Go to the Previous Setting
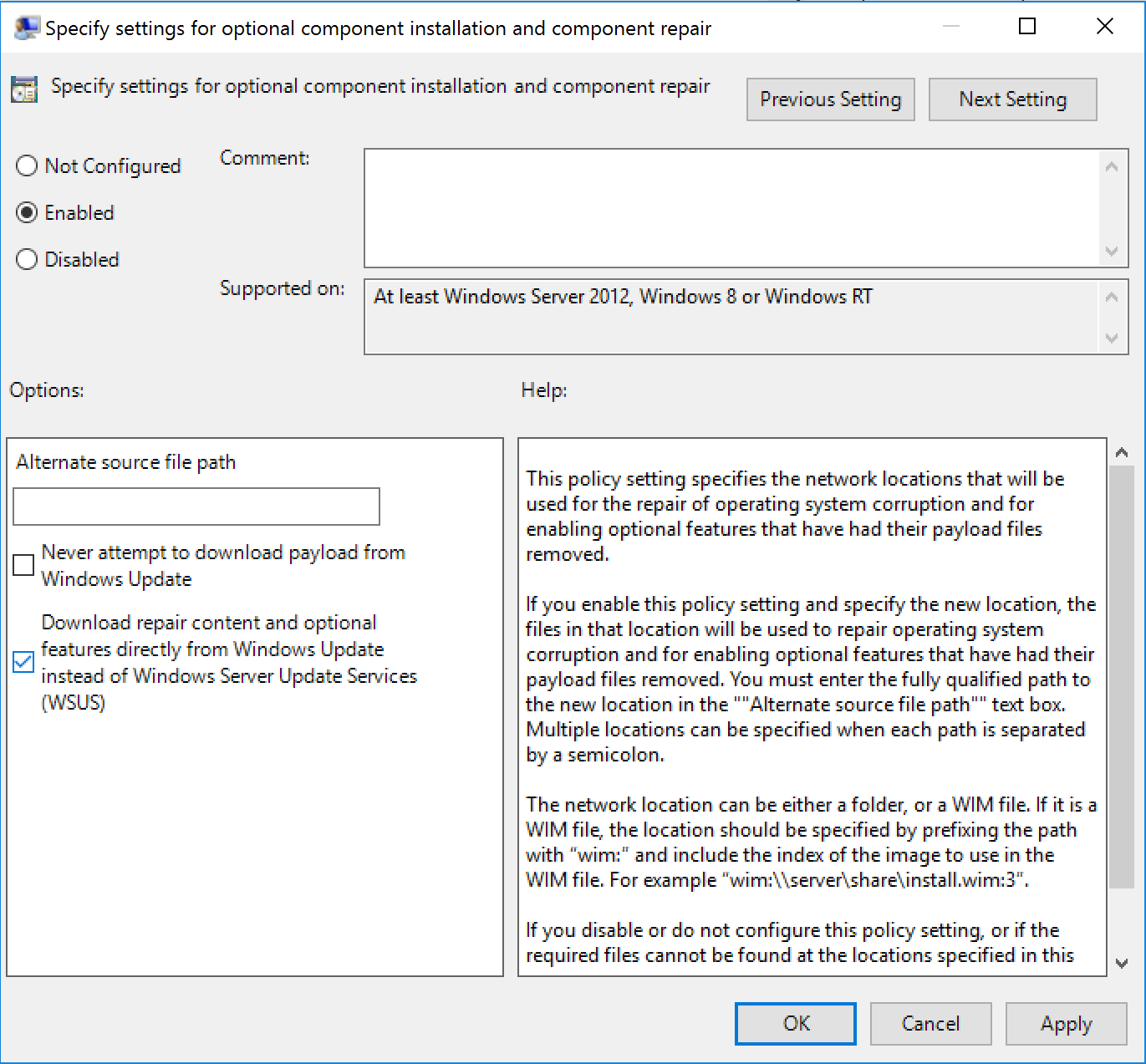 click(x=830, y=99)
